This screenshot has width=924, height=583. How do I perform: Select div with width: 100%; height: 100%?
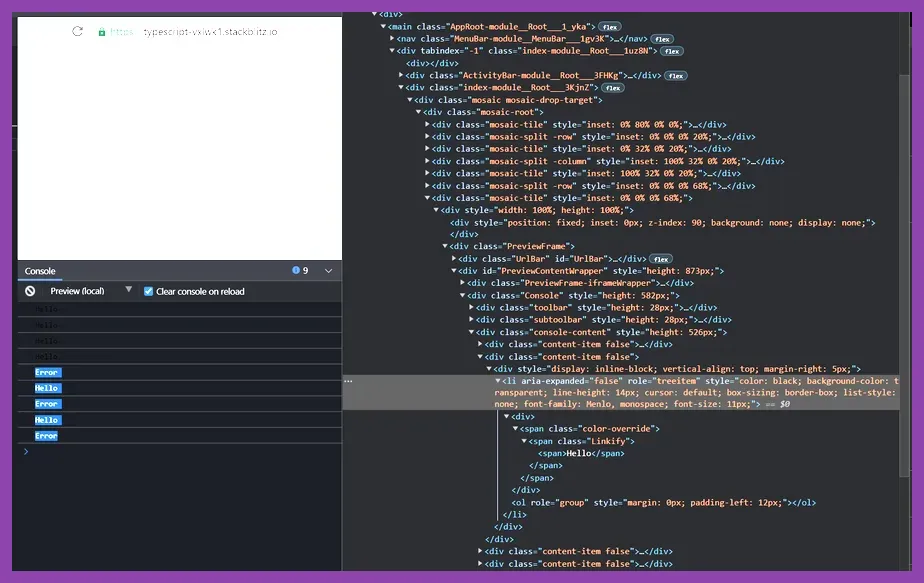pos(537,210)
